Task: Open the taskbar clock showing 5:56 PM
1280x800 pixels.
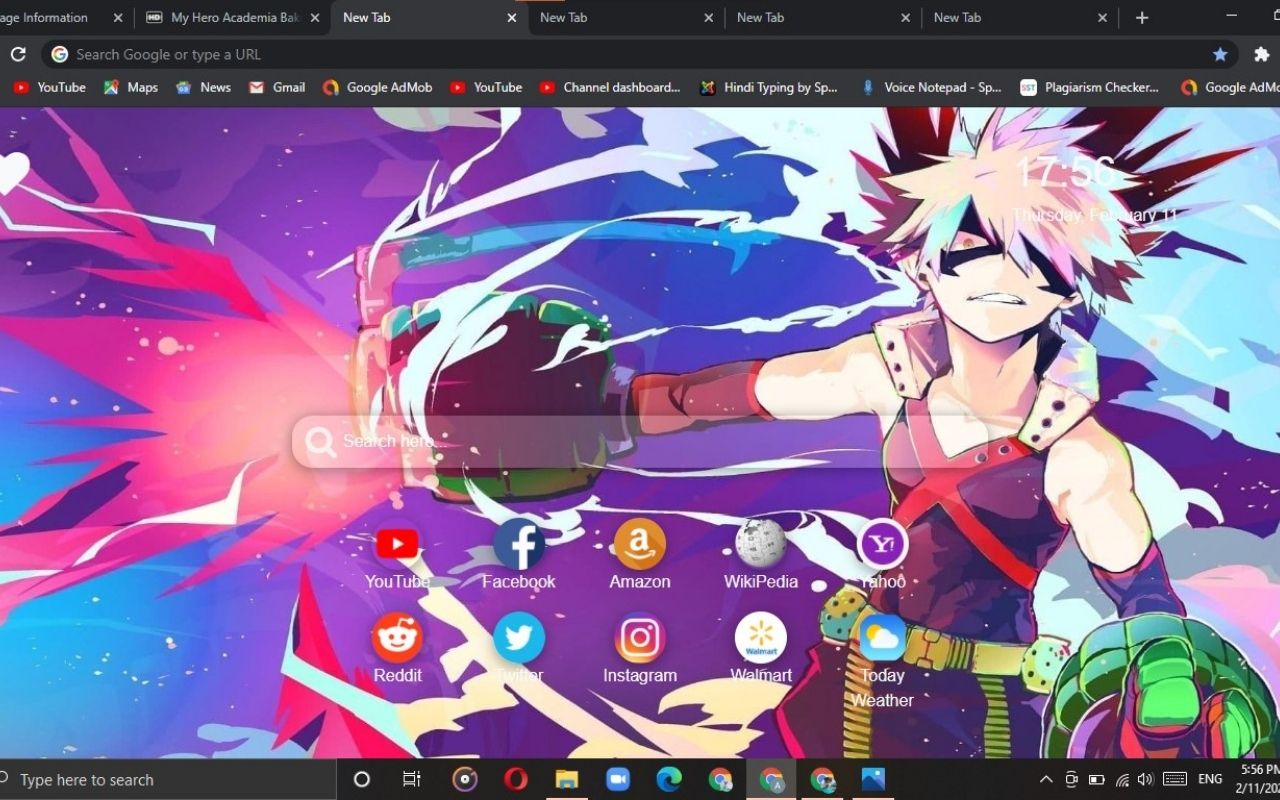Action: tap(1258, 780)
